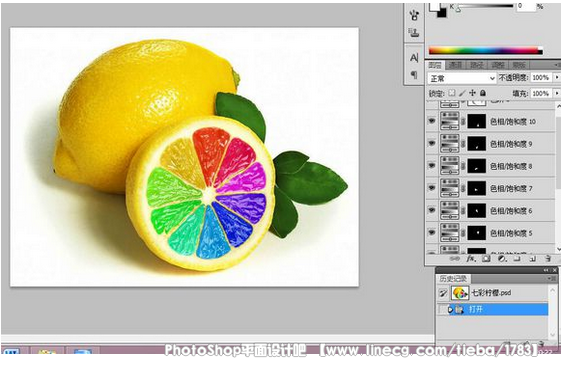
Task: Select the 色相/饱和度 8 layer name
Action: (512, 166)
